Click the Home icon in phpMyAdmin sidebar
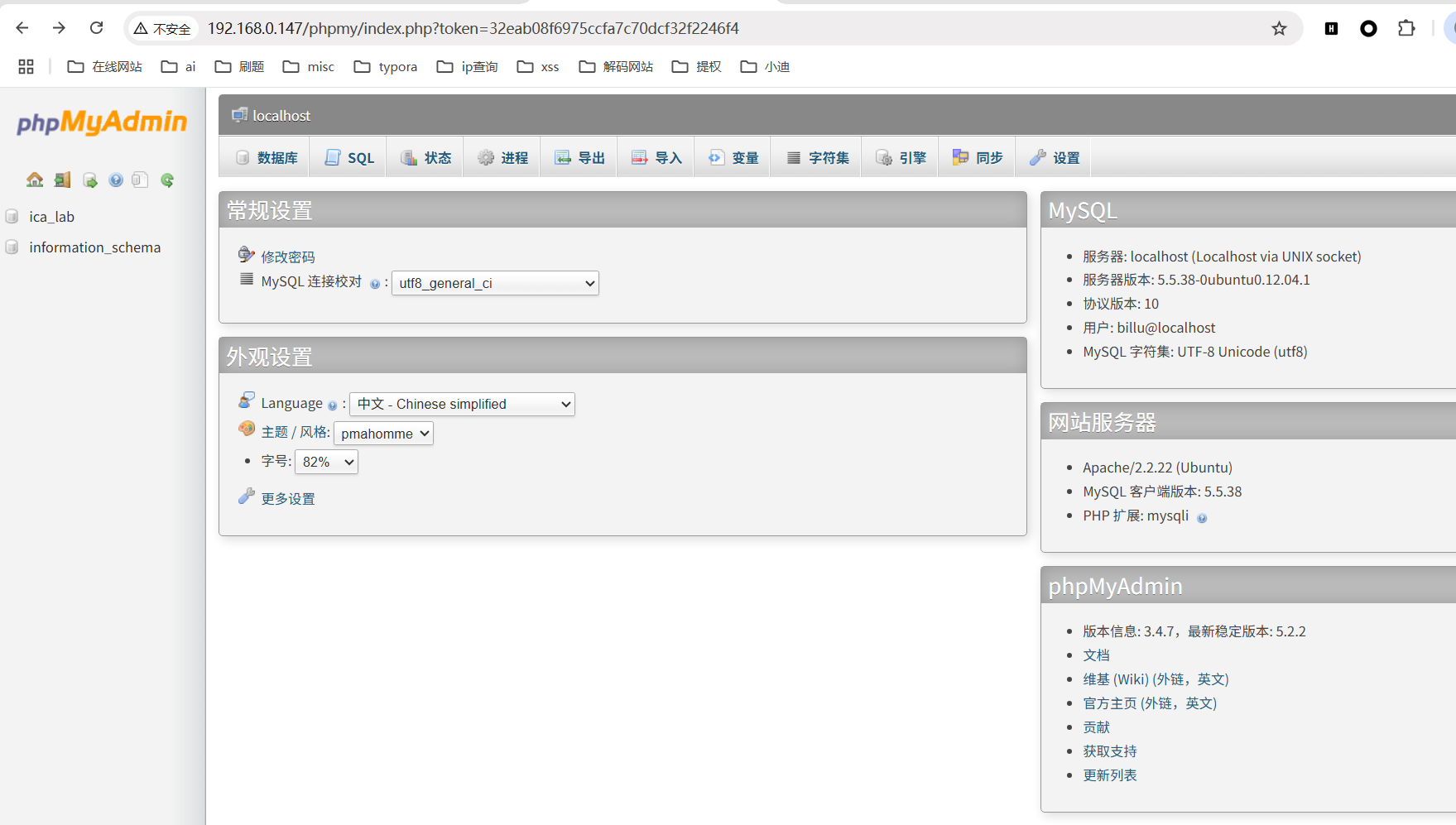The width and height of the screenshot is (1456, 825). pyautogui.click(x=35, y=180)
